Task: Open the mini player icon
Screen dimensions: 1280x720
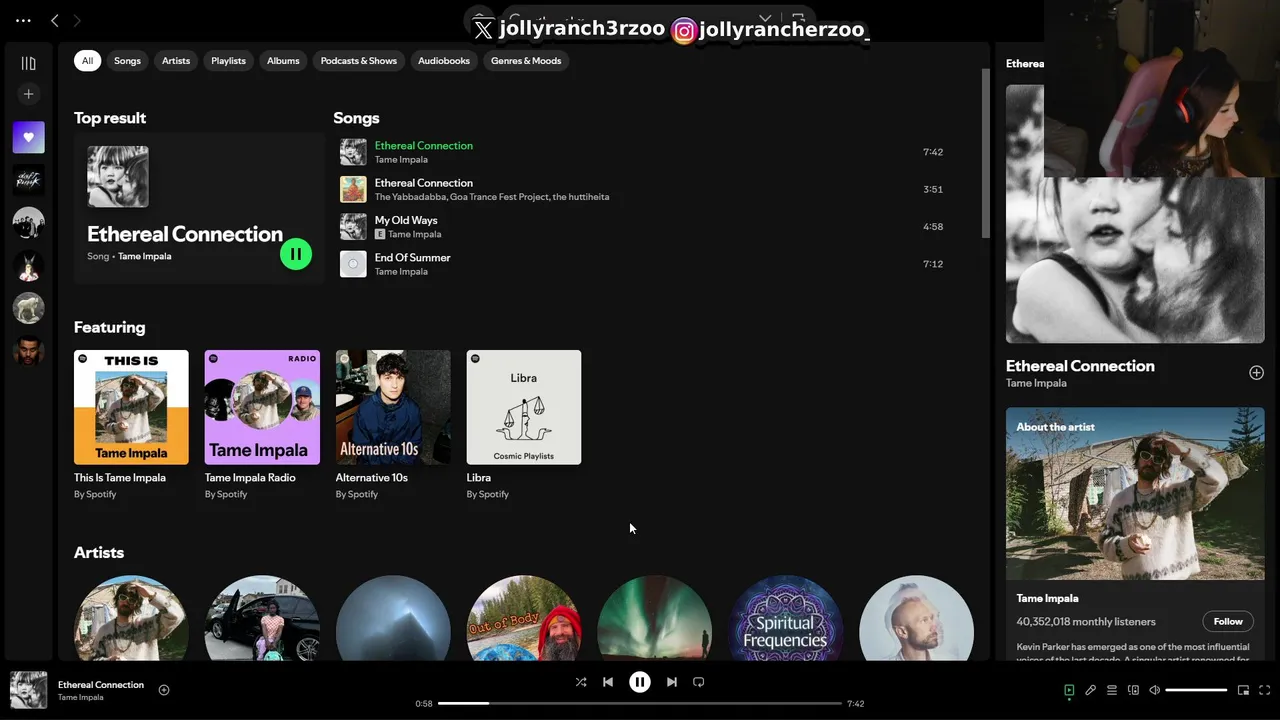Action: [x=1244, y=690]
